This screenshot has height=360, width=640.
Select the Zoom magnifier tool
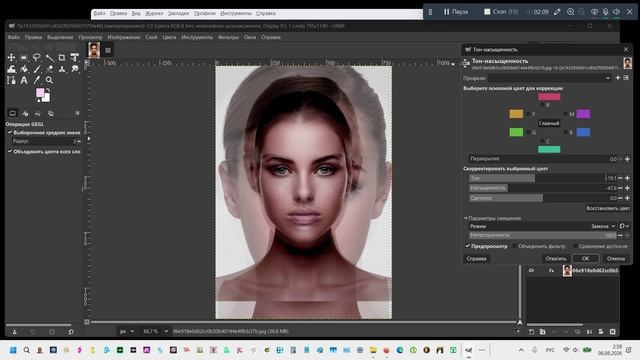coord(49,80)
